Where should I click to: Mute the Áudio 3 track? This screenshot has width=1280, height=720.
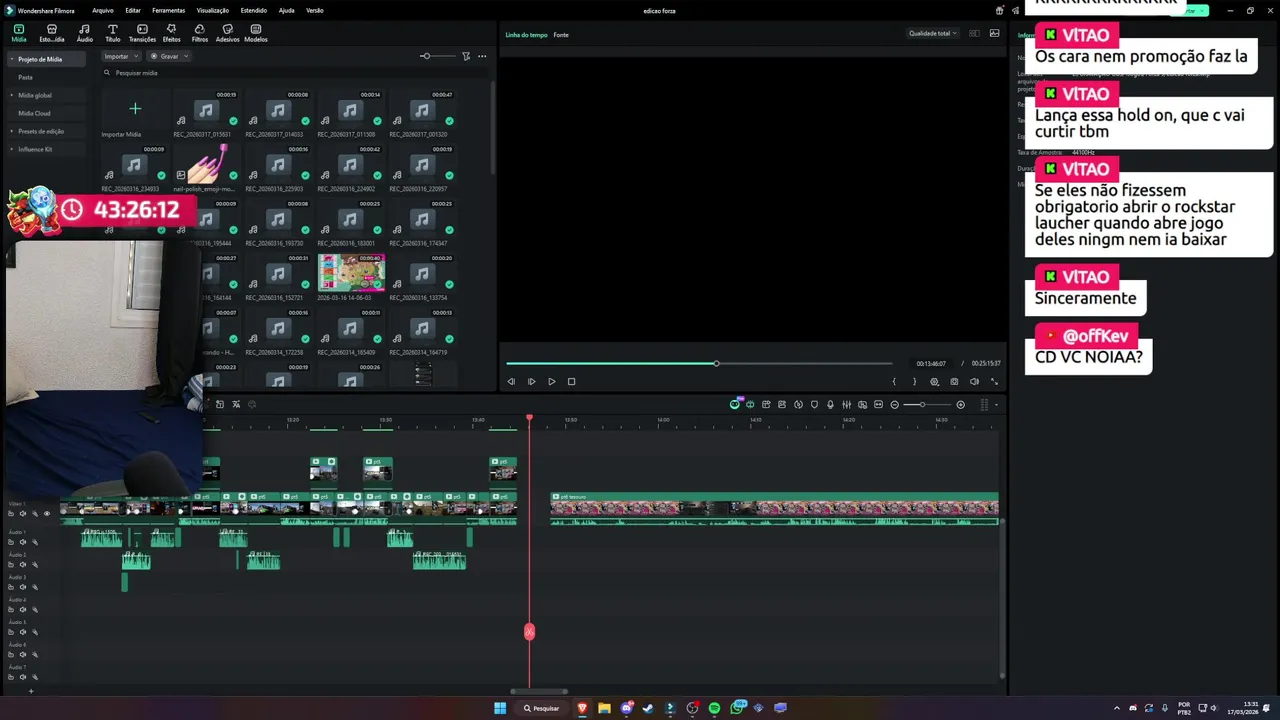coord(23,587)
